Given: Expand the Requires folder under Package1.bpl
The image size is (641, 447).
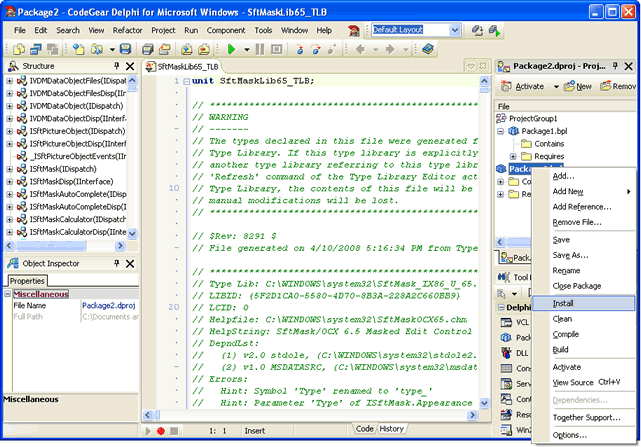Looking at the screenshot, I should (x=513, y=156).
